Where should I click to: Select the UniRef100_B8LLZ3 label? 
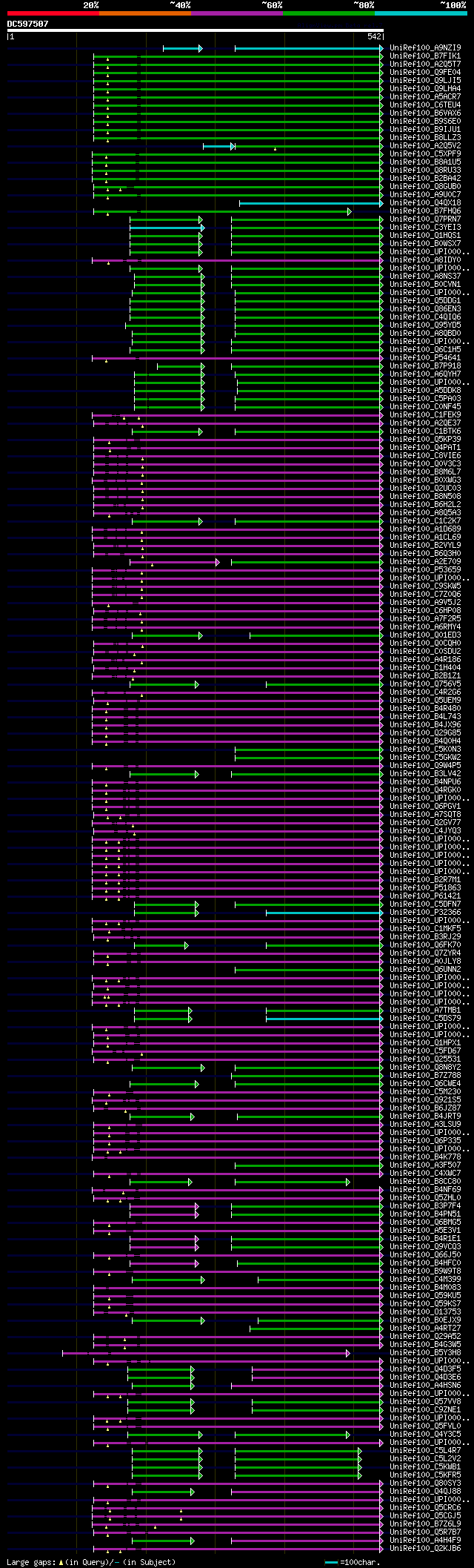tap(425, 138)
